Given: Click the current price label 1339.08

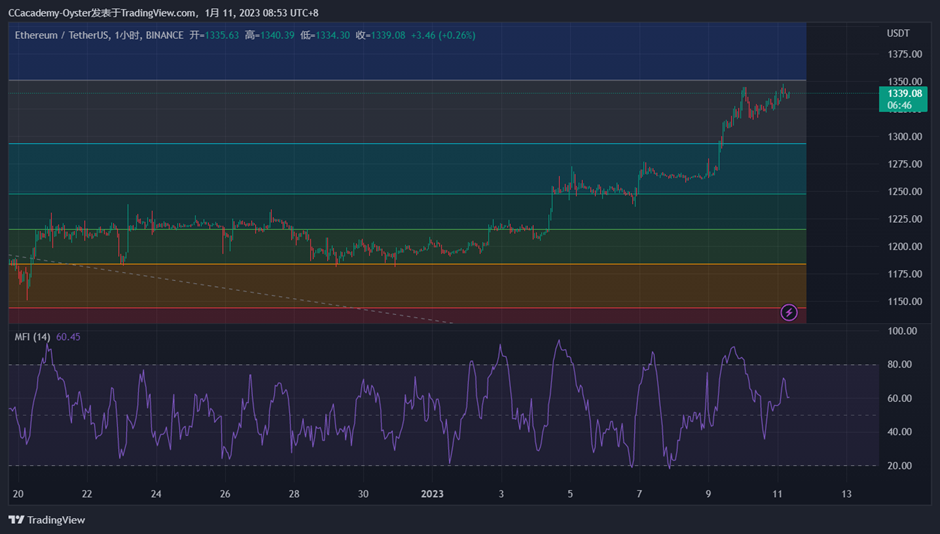Looking at the screenshot, I should coord(903,94).
